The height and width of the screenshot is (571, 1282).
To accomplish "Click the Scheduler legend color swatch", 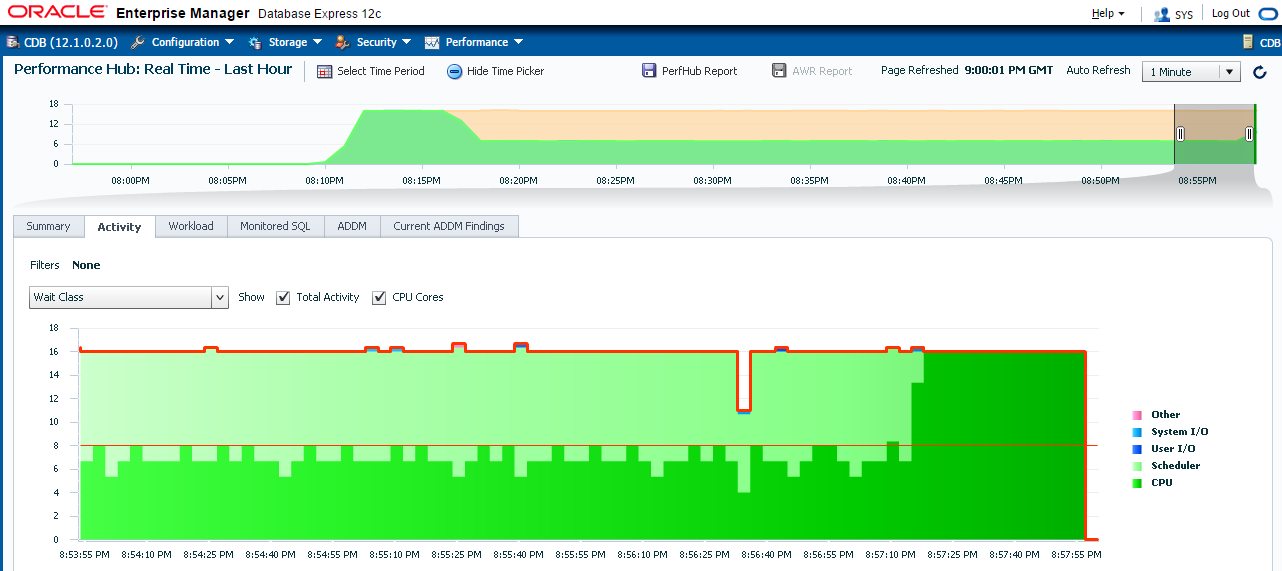I will coord(1136,466).
